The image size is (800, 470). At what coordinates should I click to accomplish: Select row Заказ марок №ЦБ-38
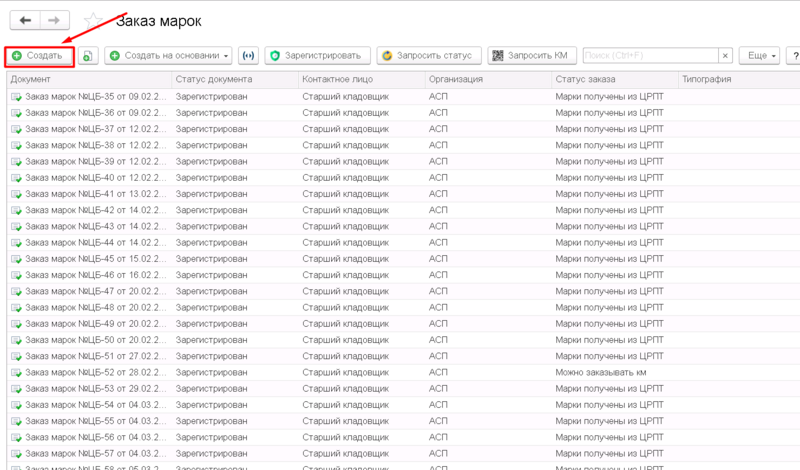(x=403, y=145)
